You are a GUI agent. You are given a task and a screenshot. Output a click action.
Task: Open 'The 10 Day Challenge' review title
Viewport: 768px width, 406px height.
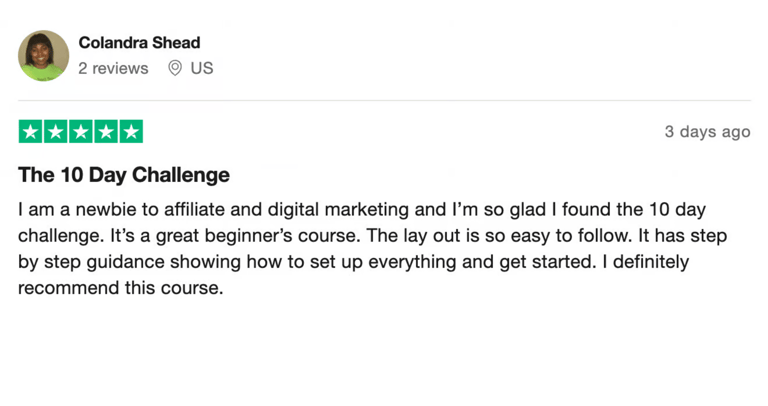(x=124, y=175)
